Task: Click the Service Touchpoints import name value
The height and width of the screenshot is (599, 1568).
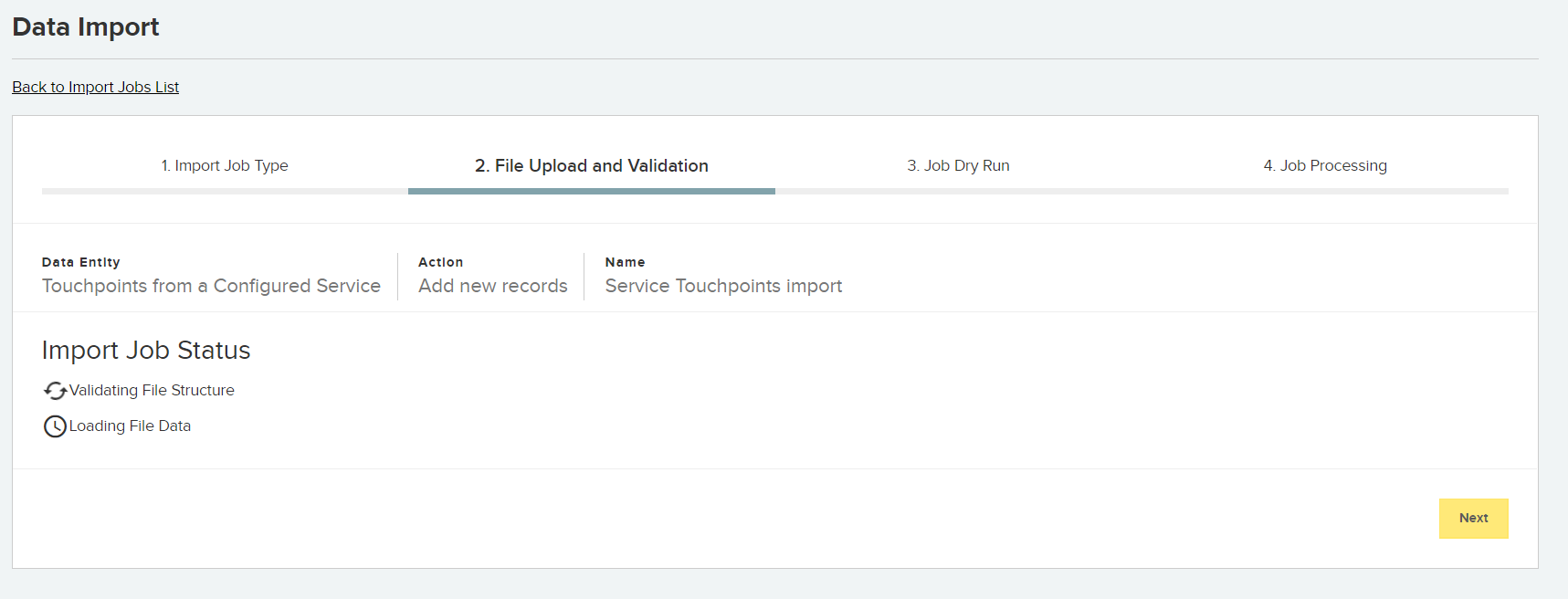Action: 723,286
